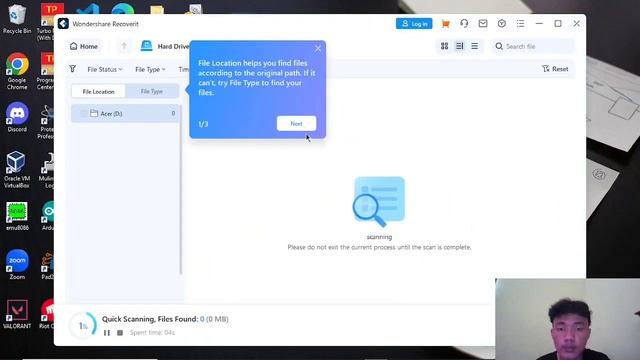Open the mail feedback icon

(483, 24)
